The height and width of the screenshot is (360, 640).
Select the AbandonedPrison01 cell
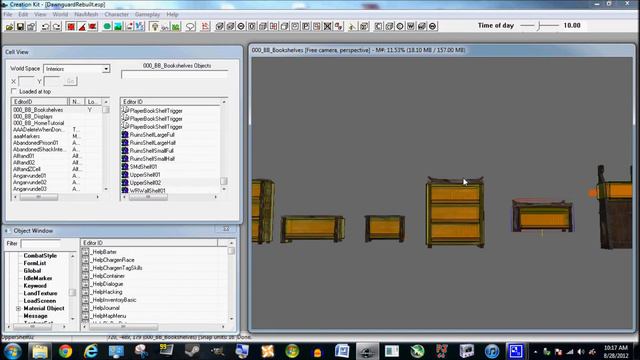[x=36, y=143]
